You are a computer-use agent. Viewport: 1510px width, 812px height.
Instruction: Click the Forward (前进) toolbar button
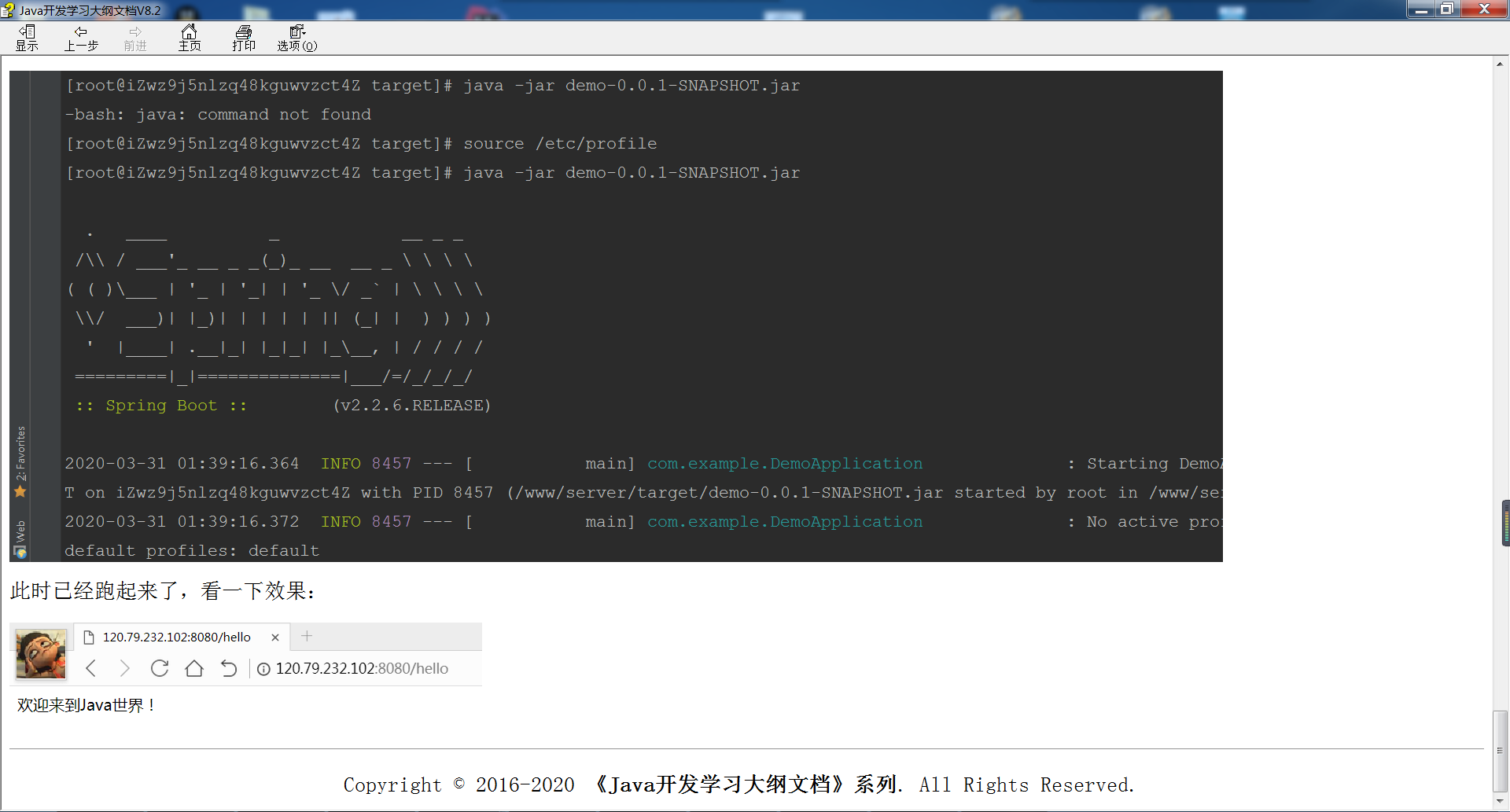135,38
